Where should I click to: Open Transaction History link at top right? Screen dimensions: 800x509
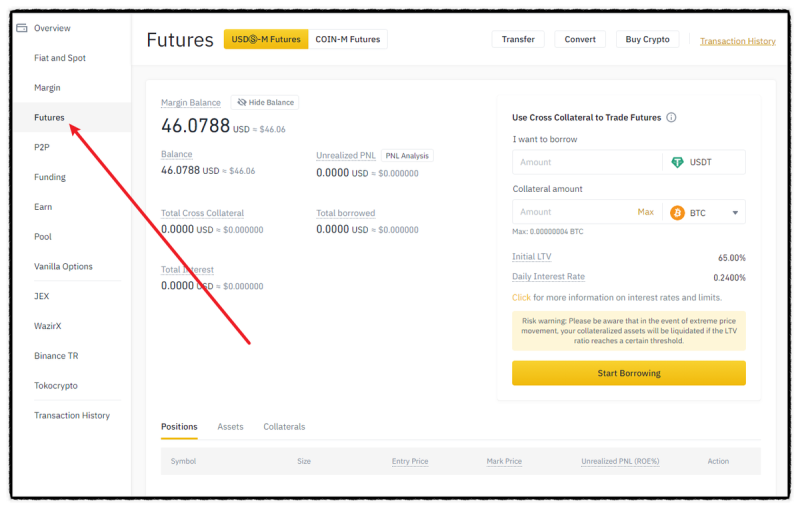tap(738, 41)
